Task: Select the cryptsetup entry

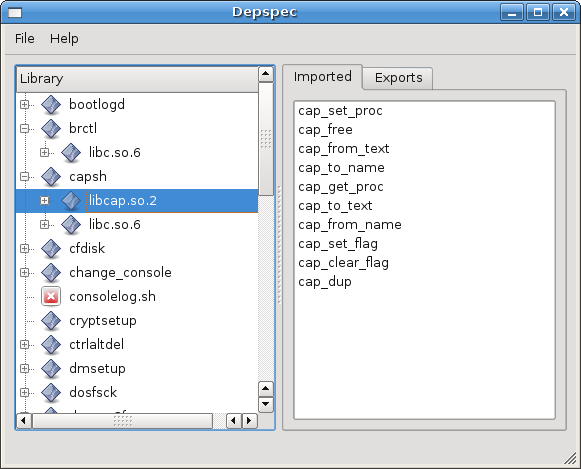Action: point(103,321)
